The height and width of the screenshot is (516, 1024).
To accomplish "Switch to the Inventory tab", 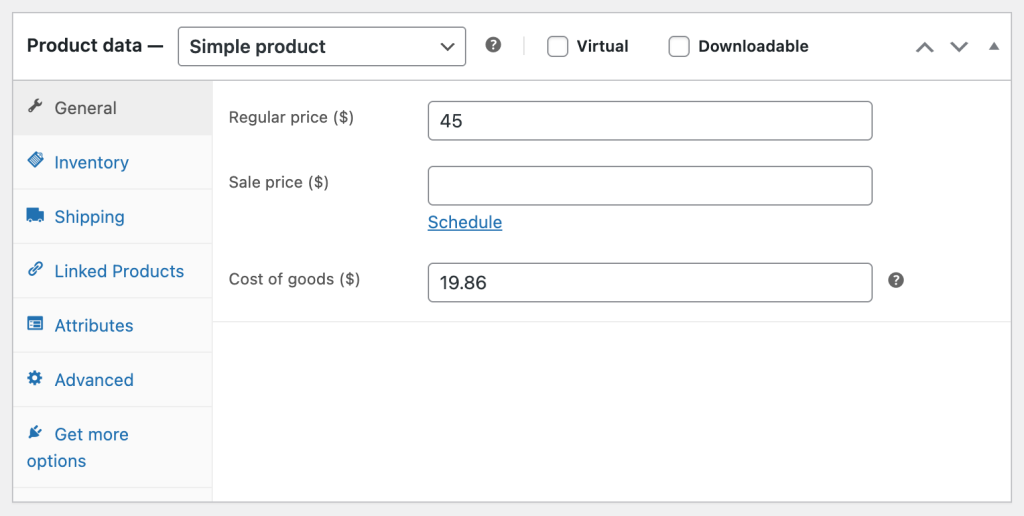I will [x=91, y=162].
